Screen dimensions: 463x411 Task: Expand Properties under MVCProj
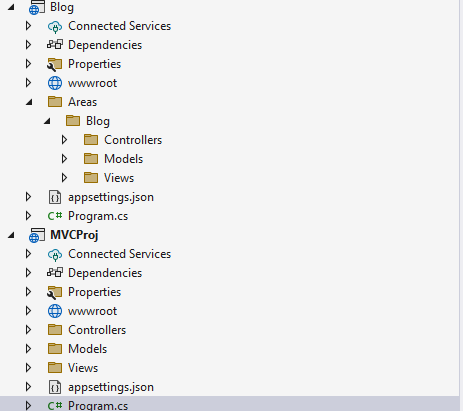[x=29, y=292]
